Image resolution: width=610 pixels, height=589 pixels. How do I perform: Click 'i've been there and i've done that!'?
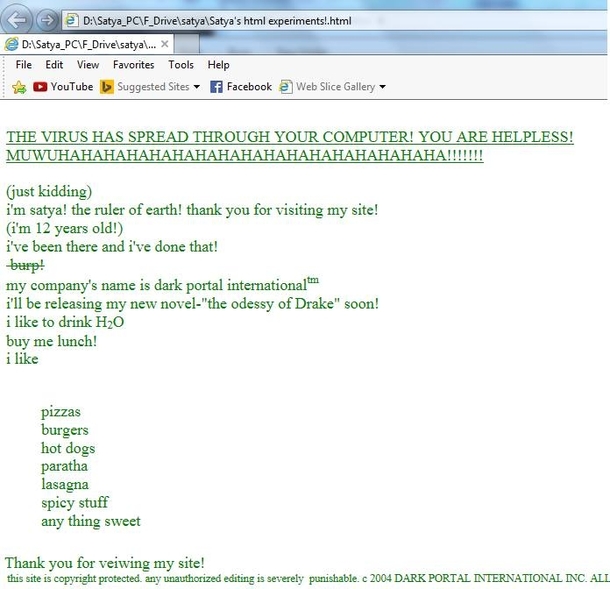(x=112, y=247)
